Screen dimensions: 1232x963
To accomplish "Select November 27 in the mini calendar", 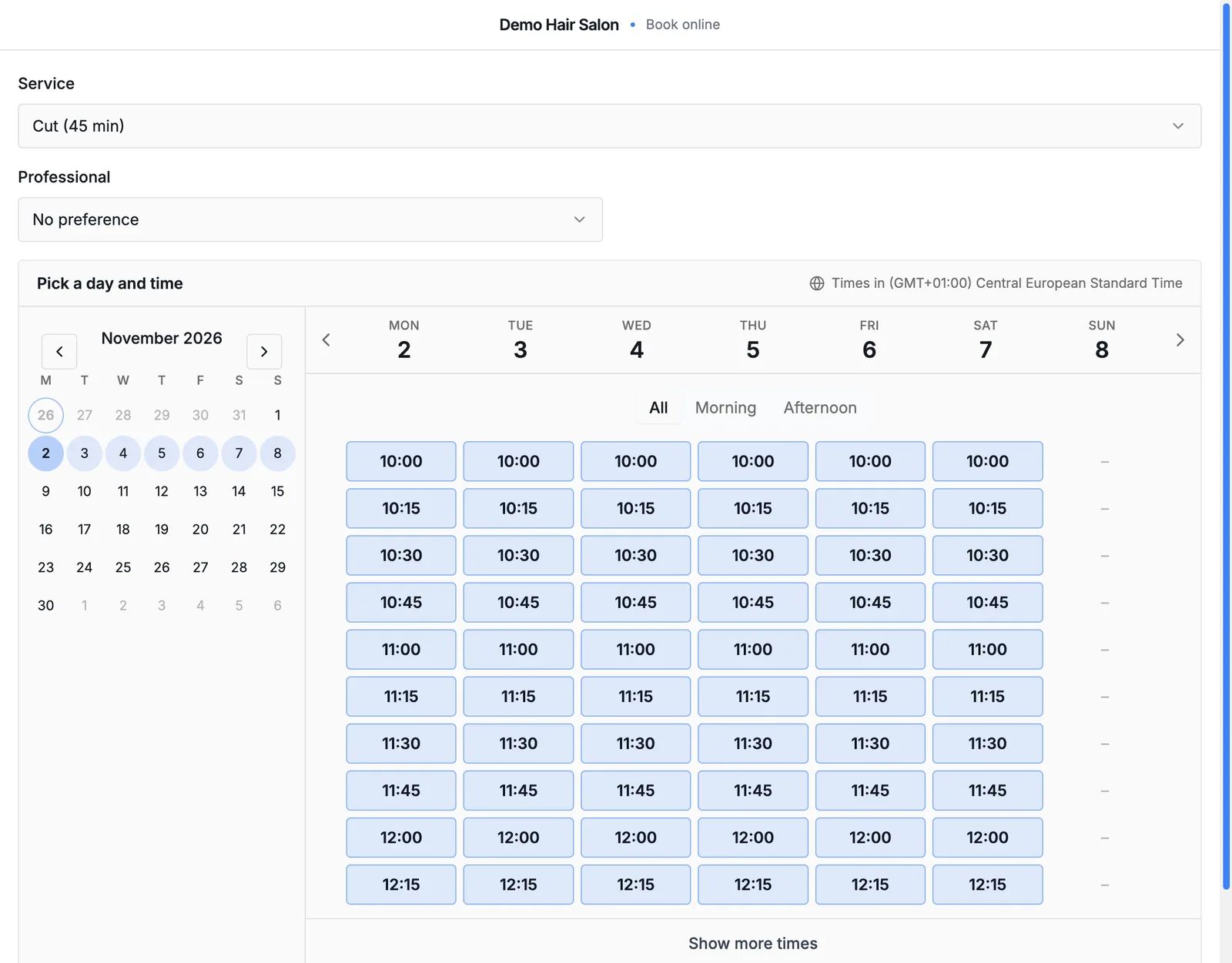I will click(200, 567).
